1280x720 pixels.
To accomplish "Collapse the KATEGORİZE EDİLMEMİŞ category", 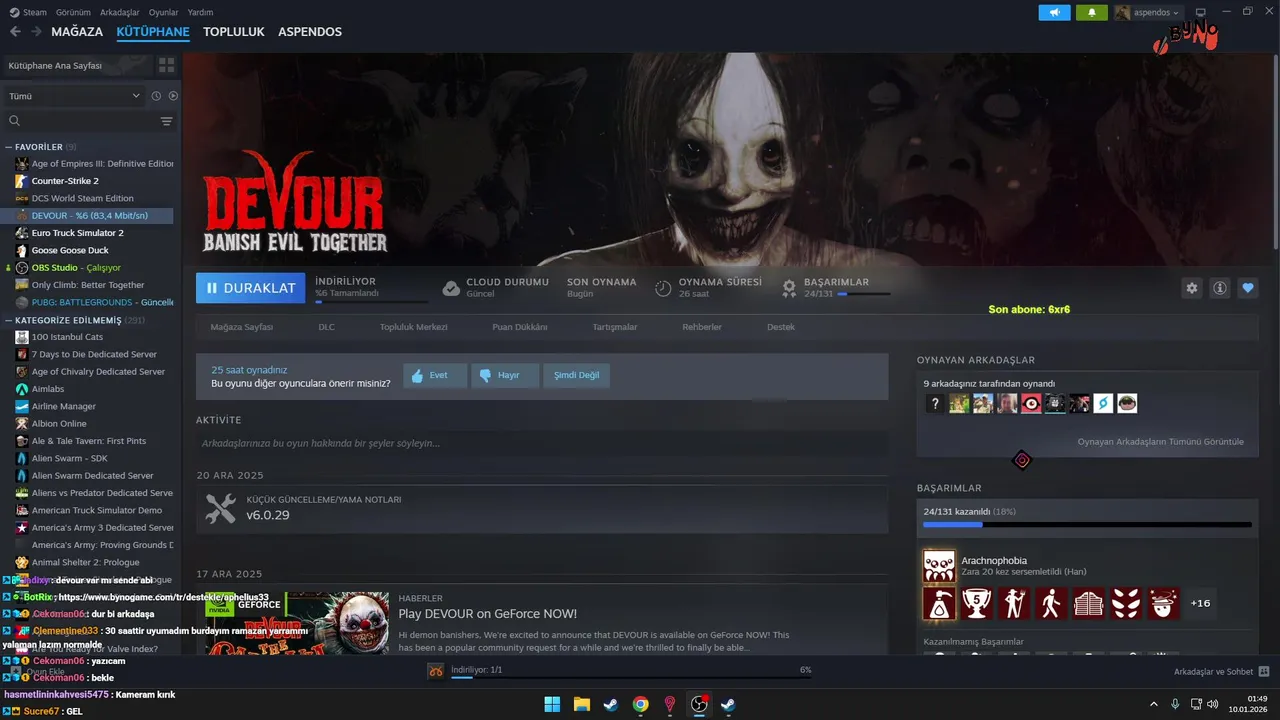I will click(x=8, y=320).
